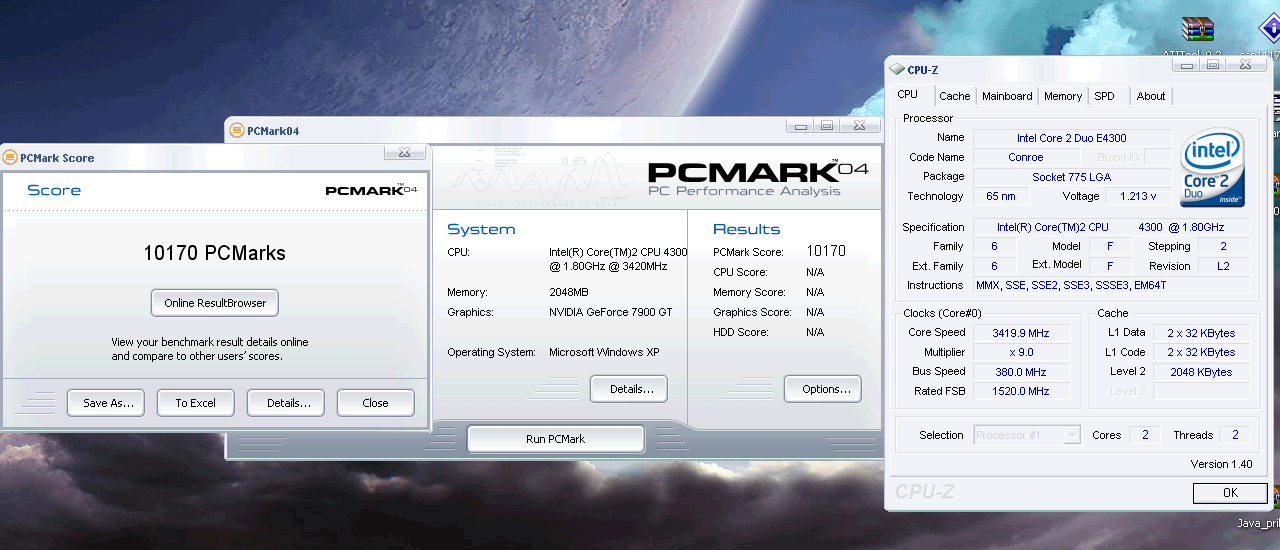The width and height of the screenshot is (1280, 550).
Task: Open Details... in PCMark Score window
Action: [286, 403]
